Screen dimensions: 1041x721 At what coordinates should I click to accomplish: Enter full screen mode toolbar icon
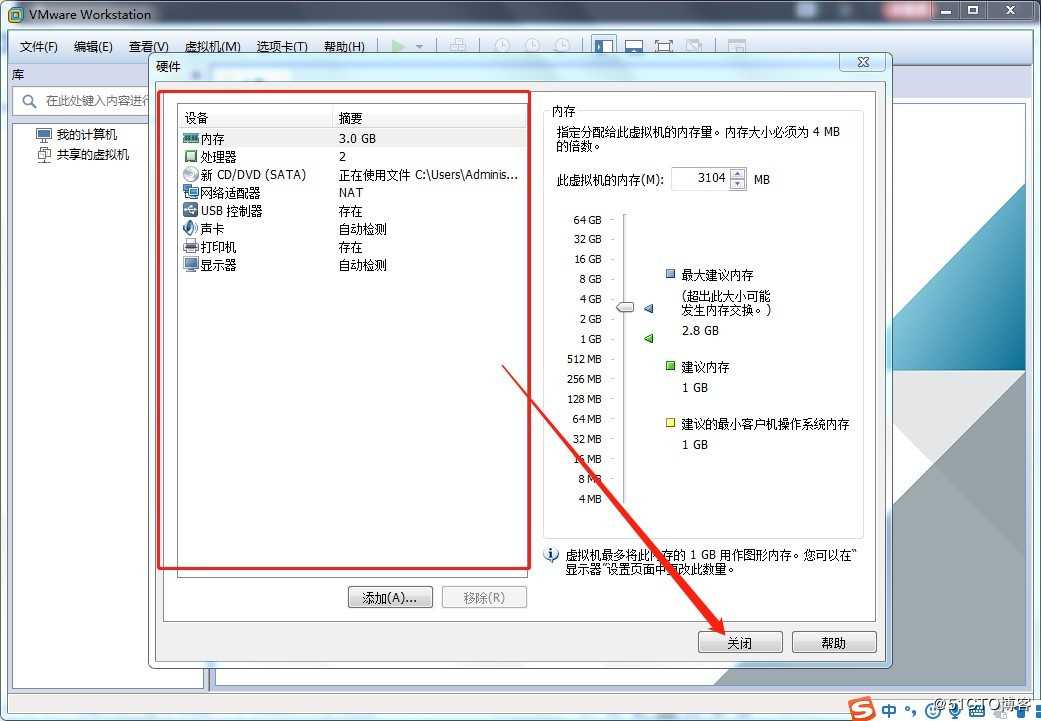click(664, 46)
